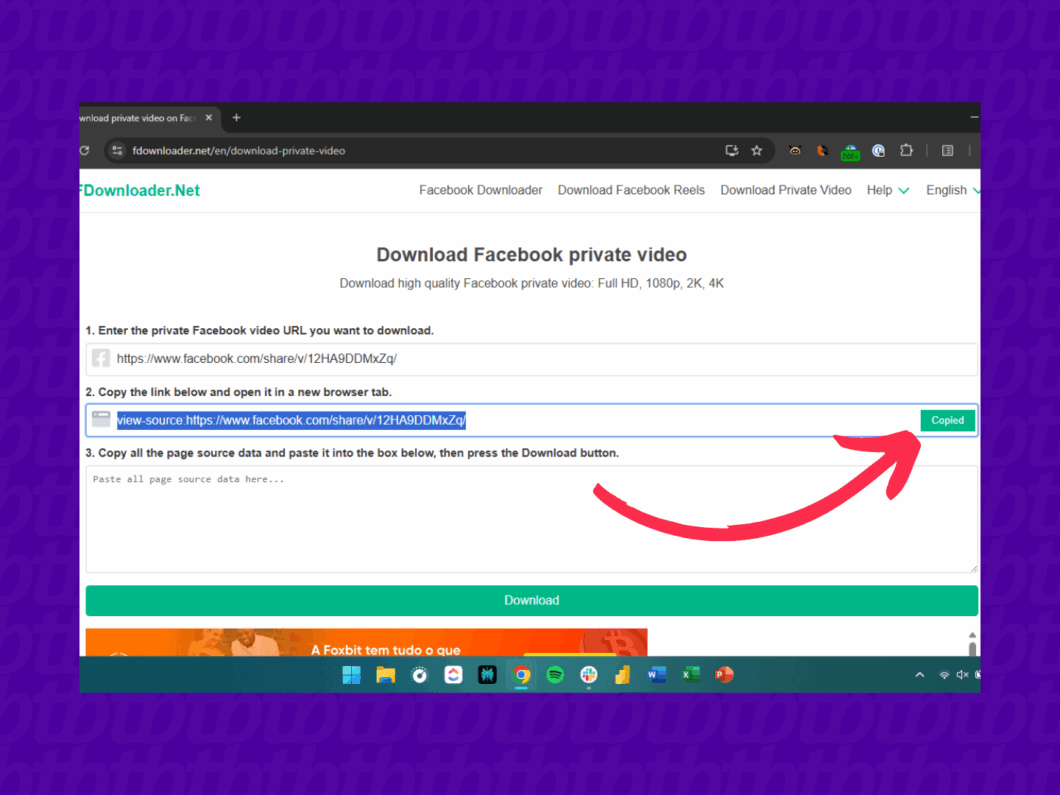Open the green 200+ badge extension
The image size is (1060, 795).
pos(850,151)
